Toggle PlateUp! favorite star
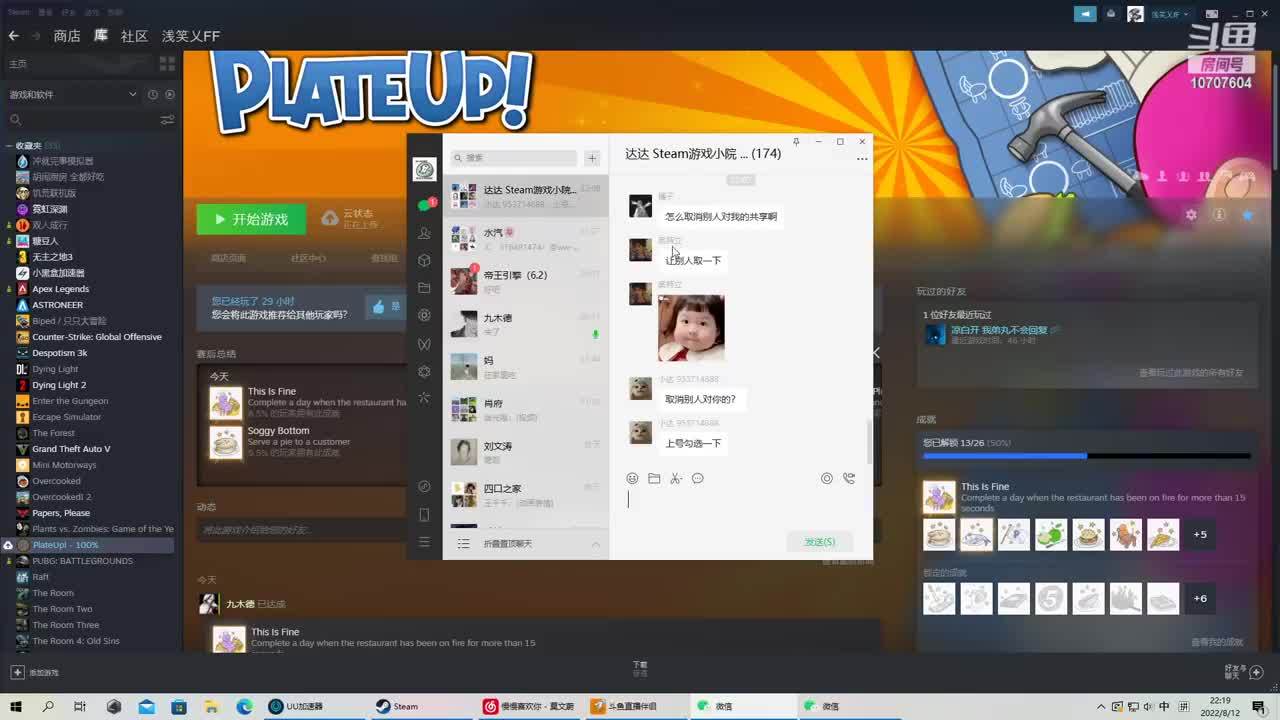This screenshot has width=1280, height=720. coord(1247,215)
